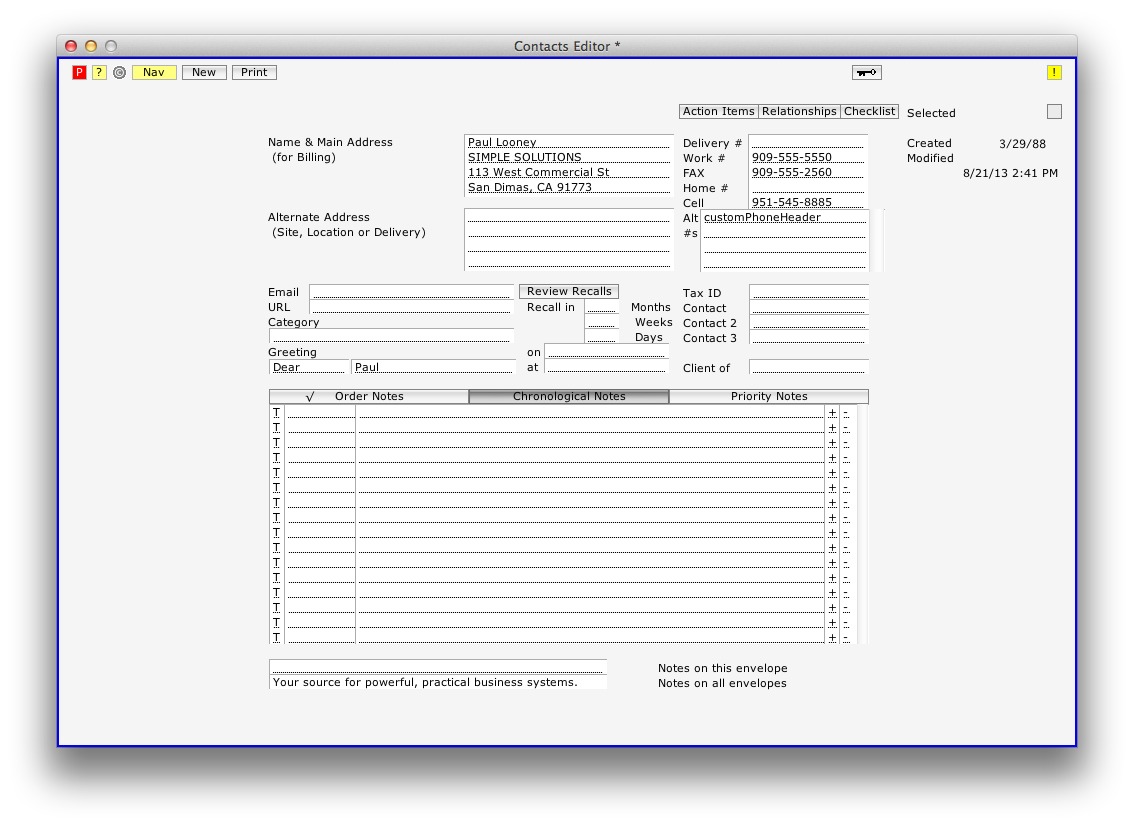1134x826 pixels.
Task: Edit the San Dimas, CA 91773 field
Action: point(568,187)
